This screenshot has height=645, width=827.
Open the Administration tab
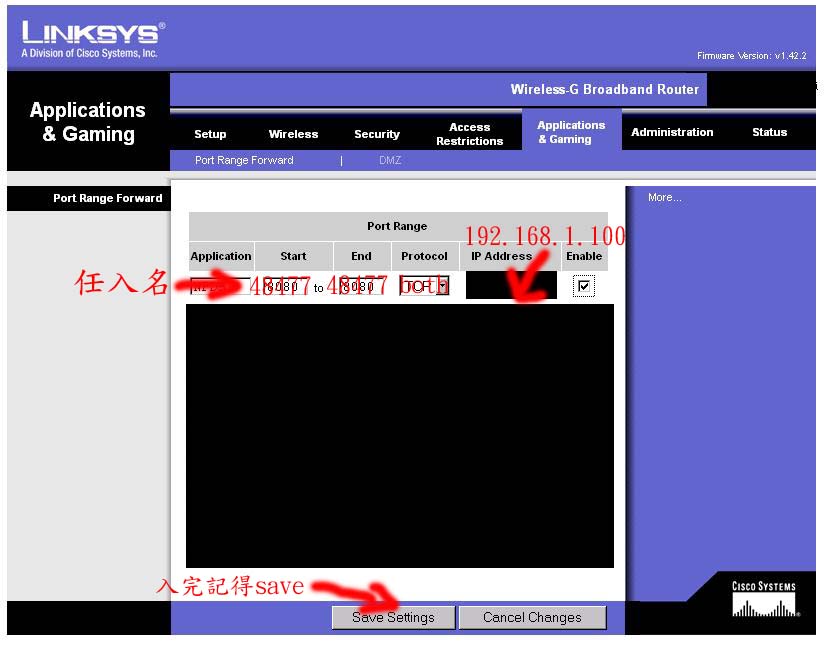tap(672, 132)
